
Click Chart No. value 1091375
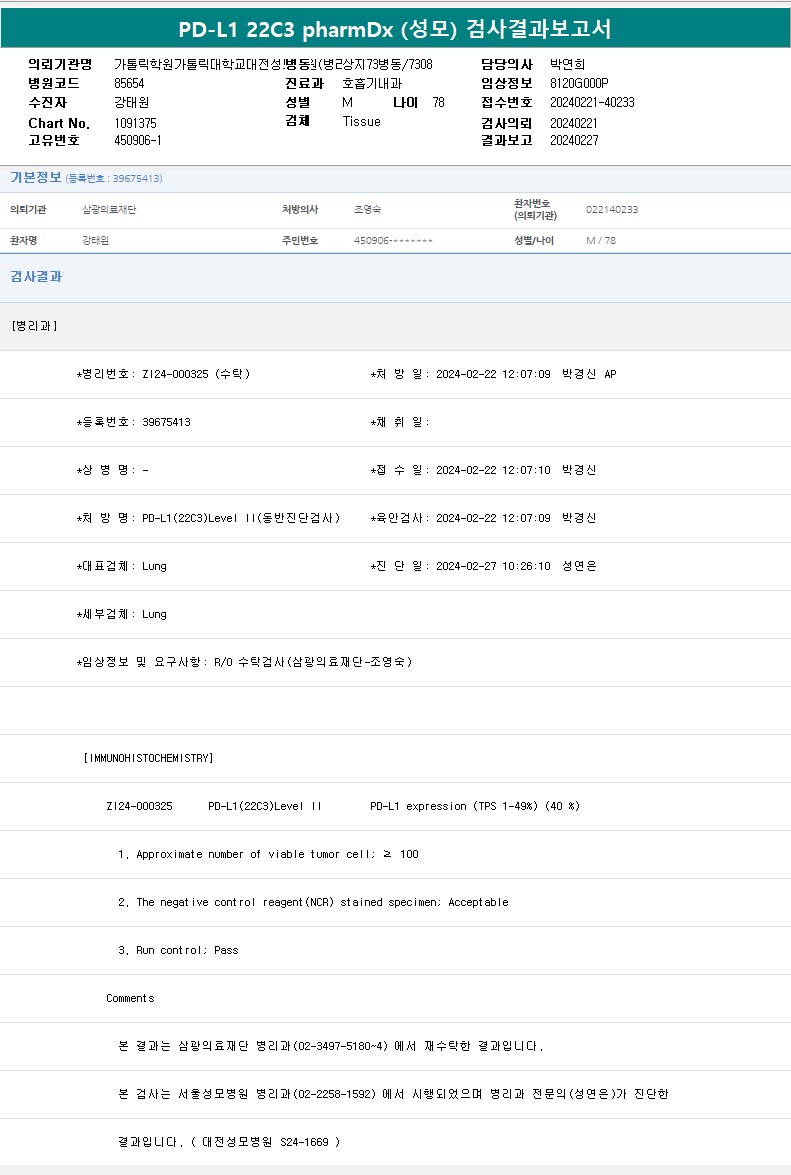[135, 123]
